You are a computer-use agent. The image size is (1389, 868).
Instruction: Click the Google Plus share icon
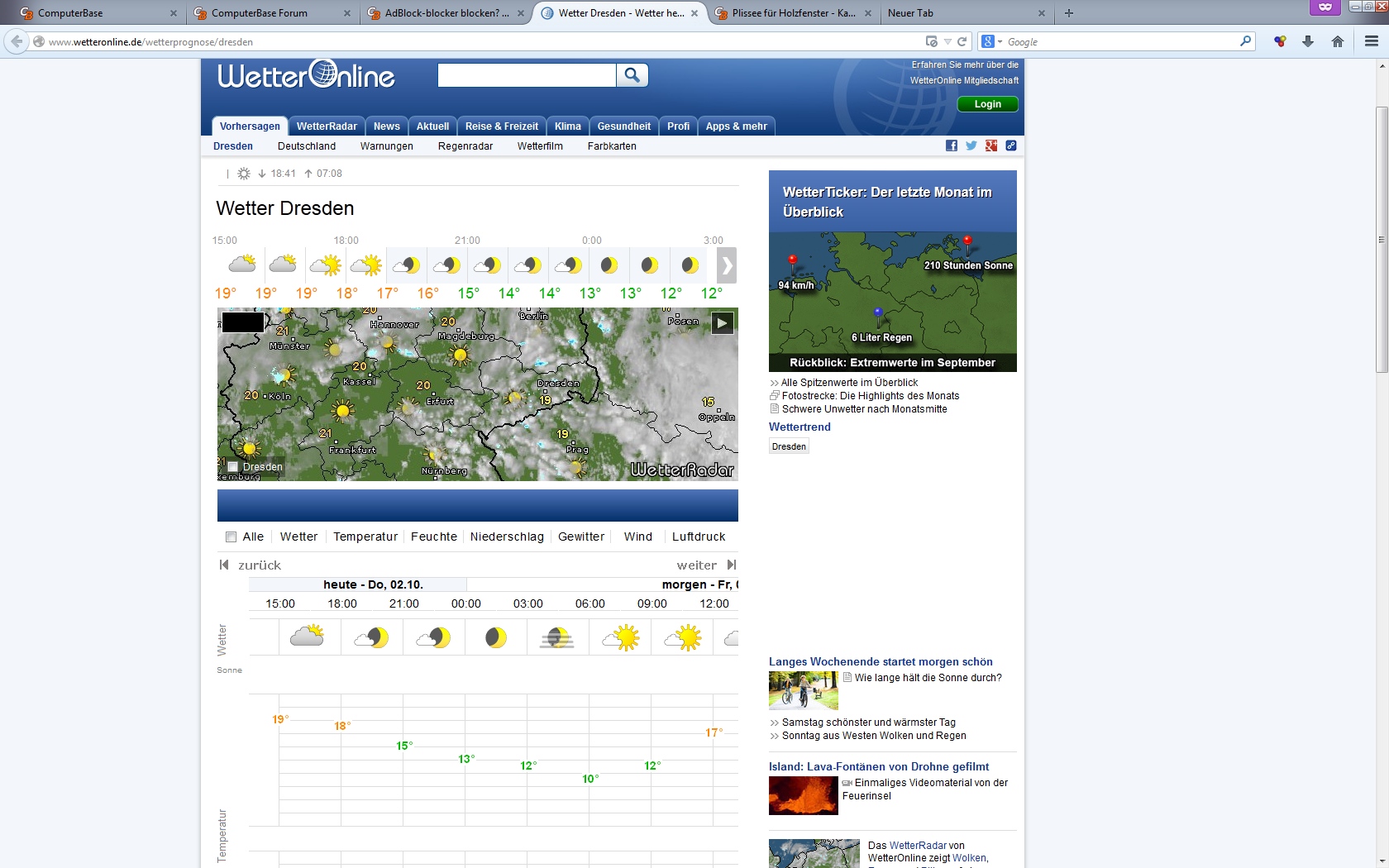[x=991, y=145]
